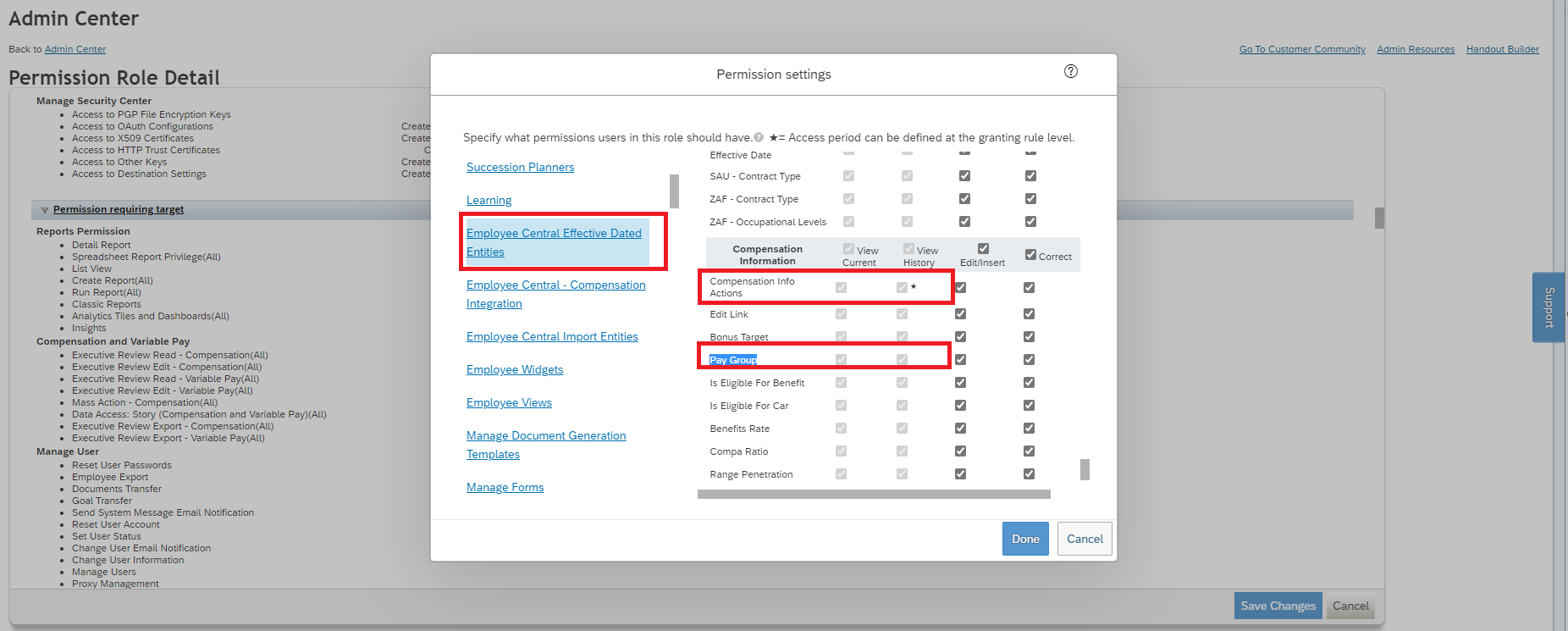Toggle Edit/Insert checkbox for Edit Link
1568x631 pixels.
(x=960, y=313)
